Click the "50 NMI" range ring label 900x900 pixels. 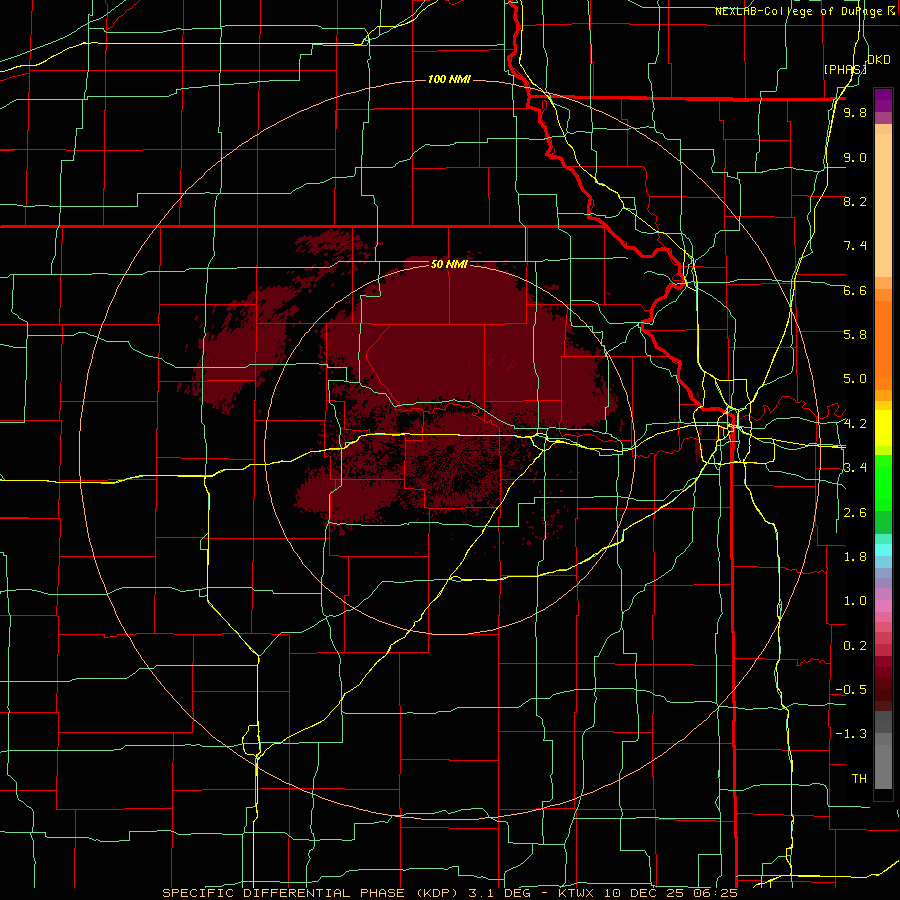point(449,264)
